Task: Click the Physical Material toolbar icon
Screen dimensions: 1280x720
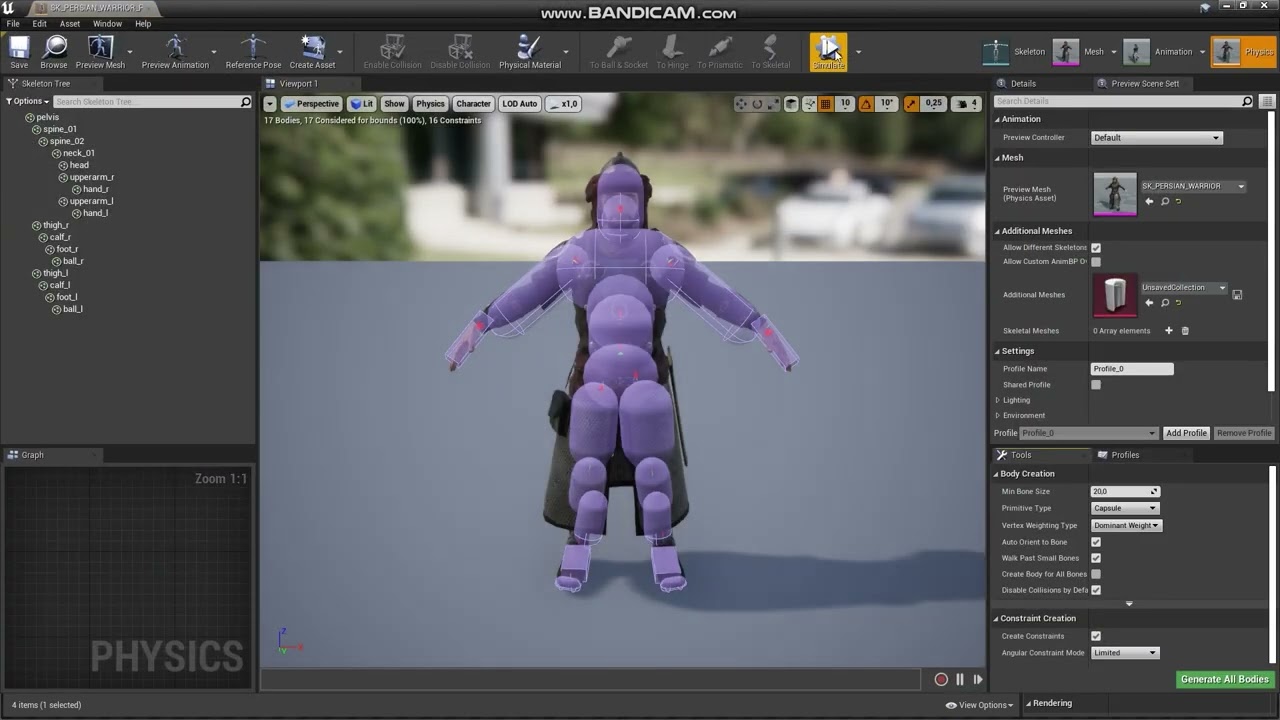Action: coord(530,52)
